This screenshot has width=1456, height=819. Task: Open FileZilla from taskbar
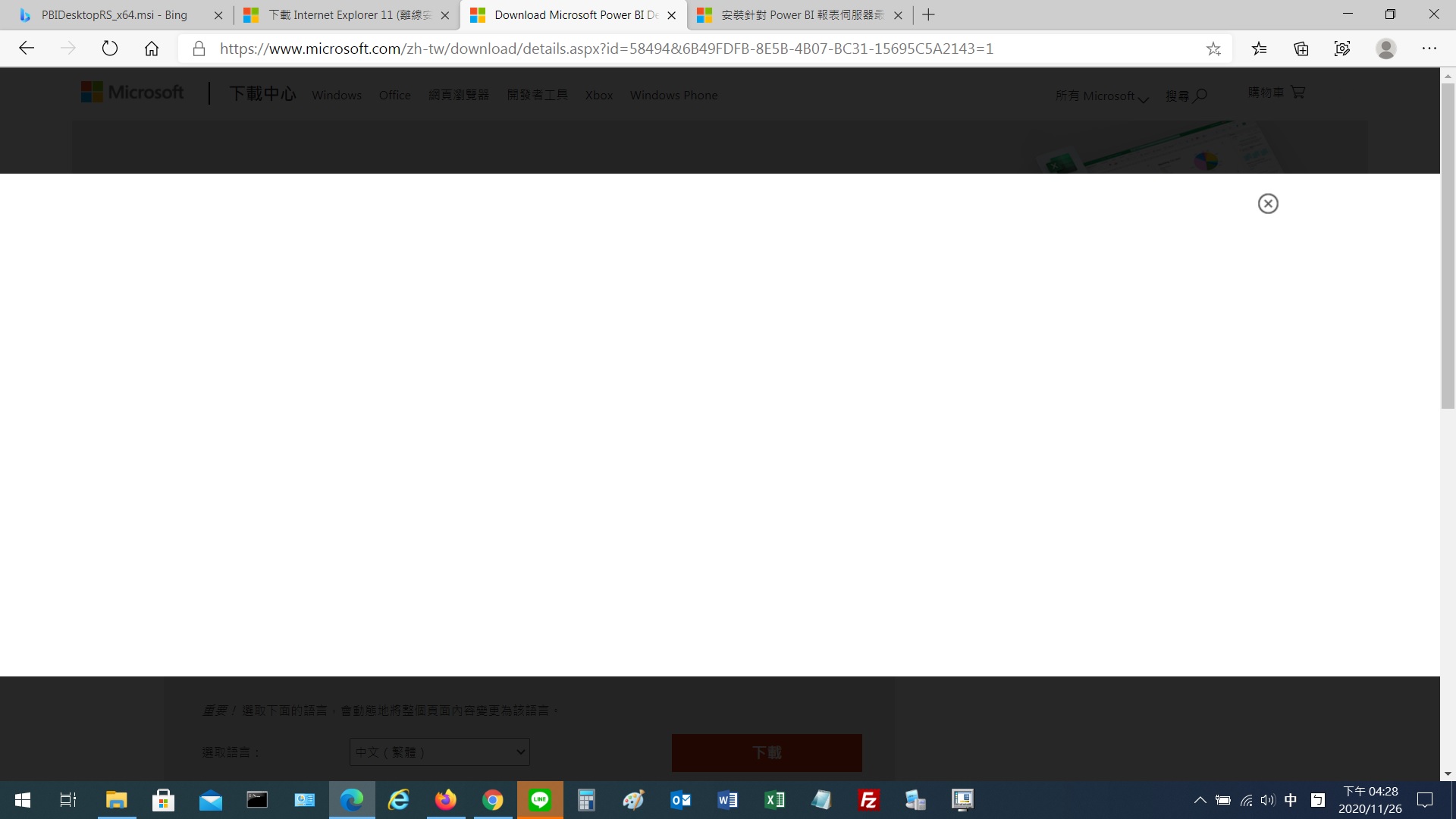pyautogui.click(x=868, y=800)
